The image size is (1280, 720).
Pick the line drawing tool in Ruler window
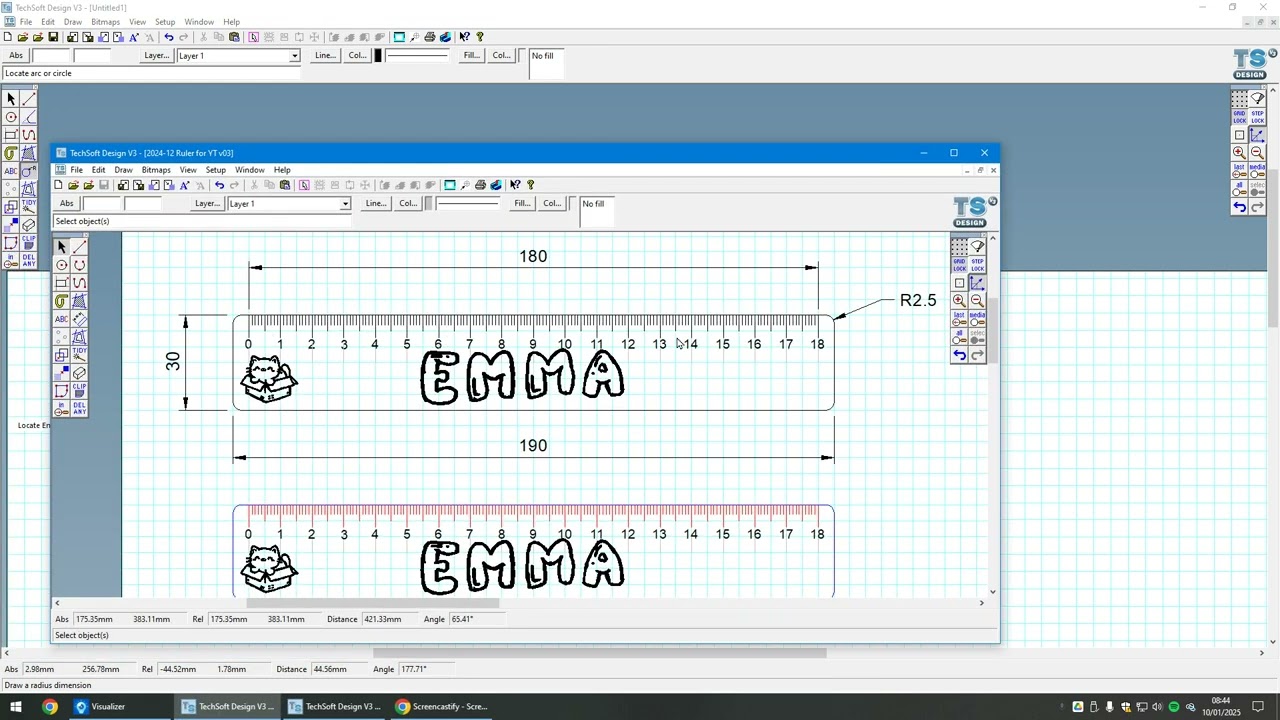click(x=79, y=247)
